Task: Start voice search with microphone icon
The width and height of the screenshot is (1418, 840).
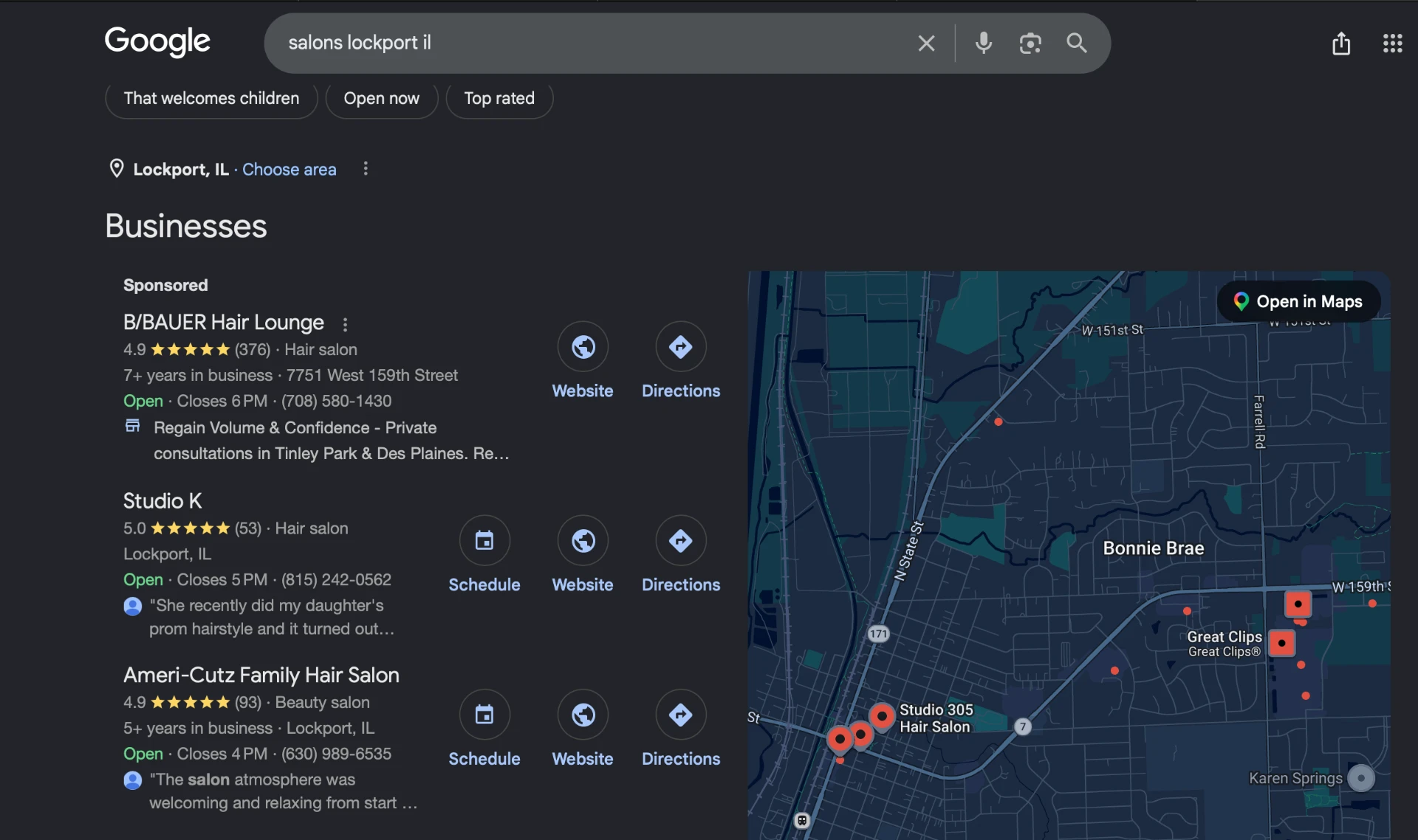Action: pyautogui.click(x=983, y=44)
